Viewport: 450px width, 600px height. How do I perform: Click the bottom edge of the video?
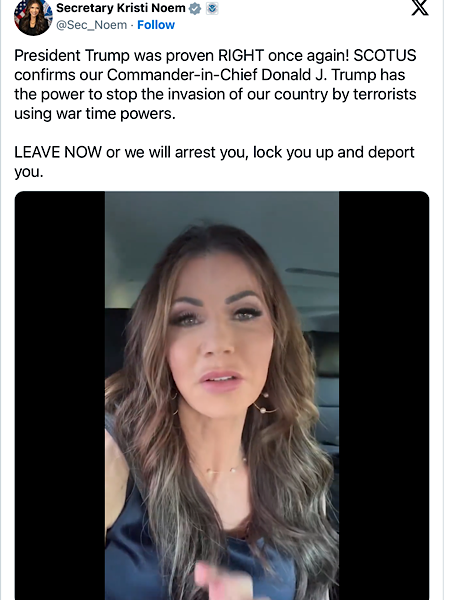[x=222, y=597]
